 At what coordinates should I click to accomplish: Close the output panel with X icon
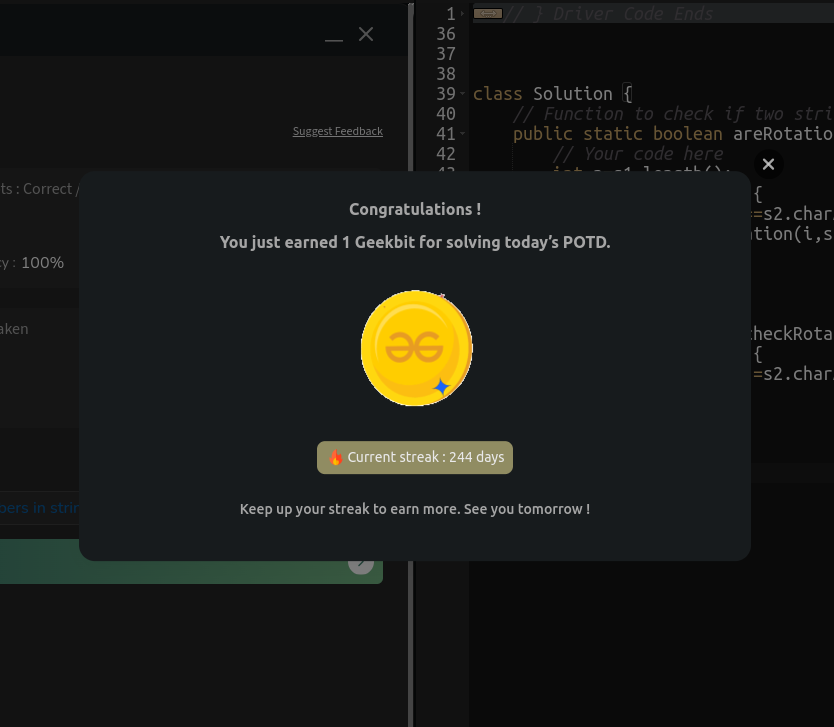click(x=366, y=34)
